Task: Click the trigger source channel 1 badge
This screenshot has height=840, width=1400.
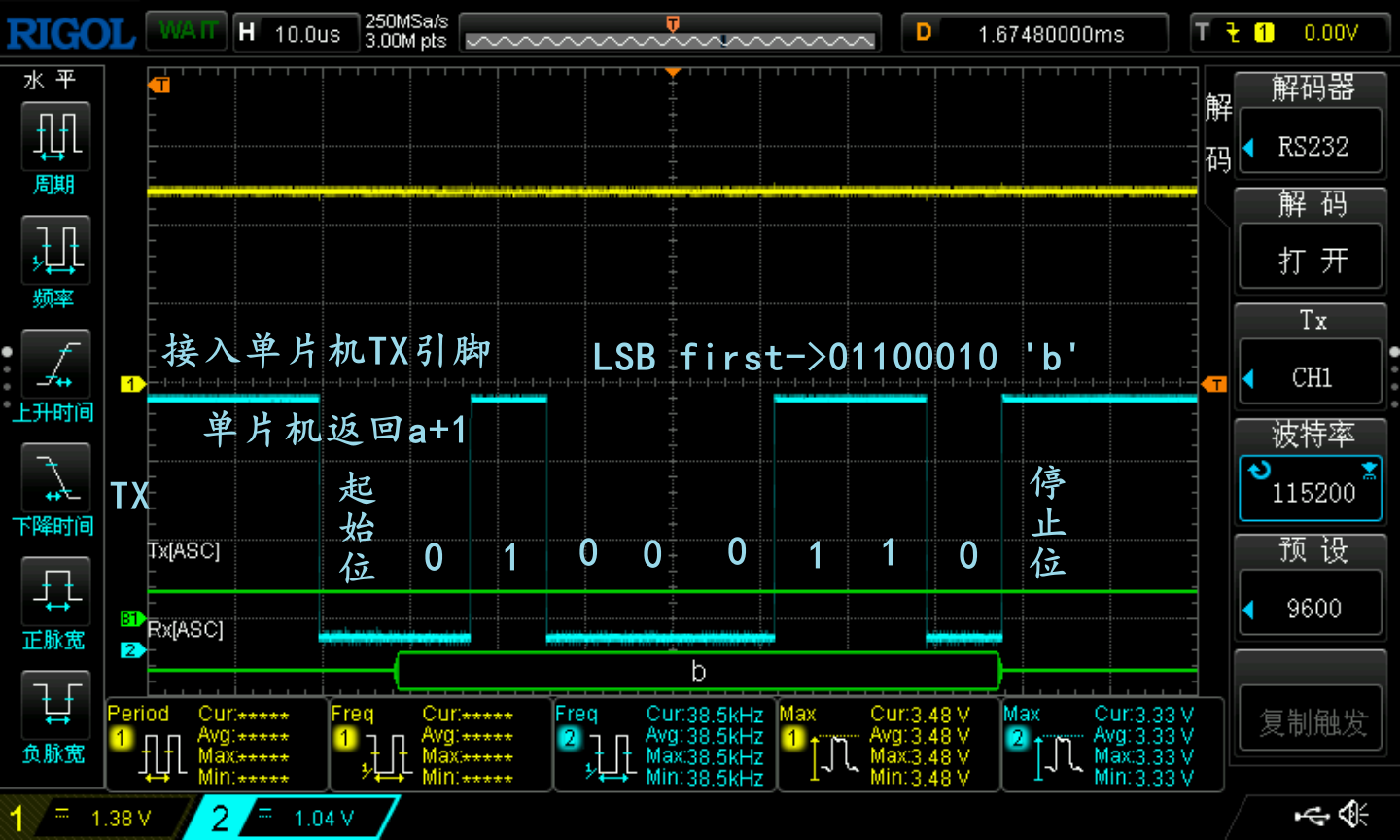Action: [x=1264, y=33]
